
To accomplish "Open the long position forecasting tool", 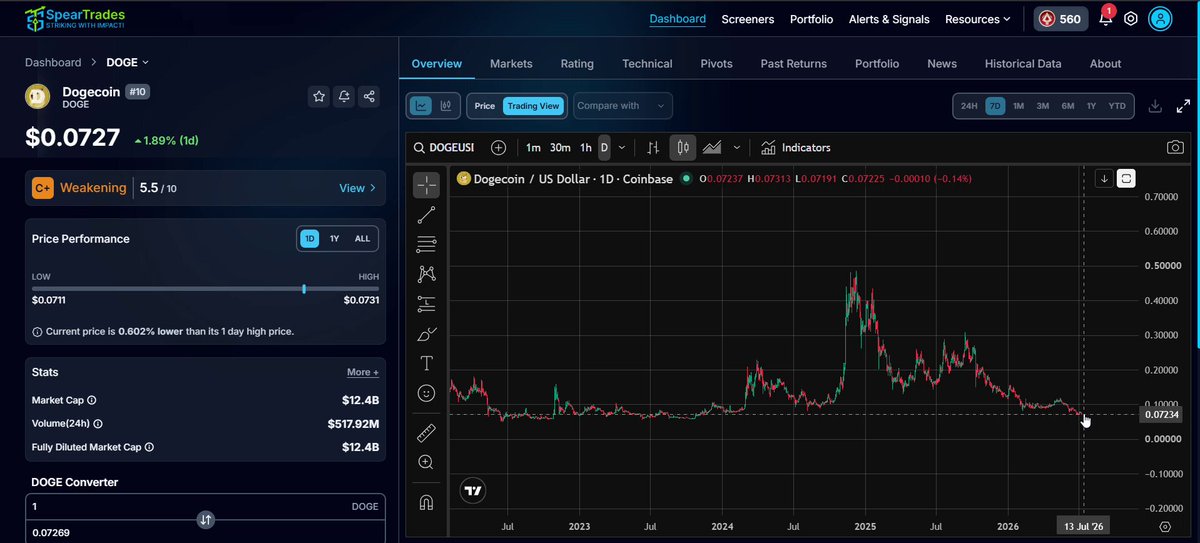I will point(427,303).
